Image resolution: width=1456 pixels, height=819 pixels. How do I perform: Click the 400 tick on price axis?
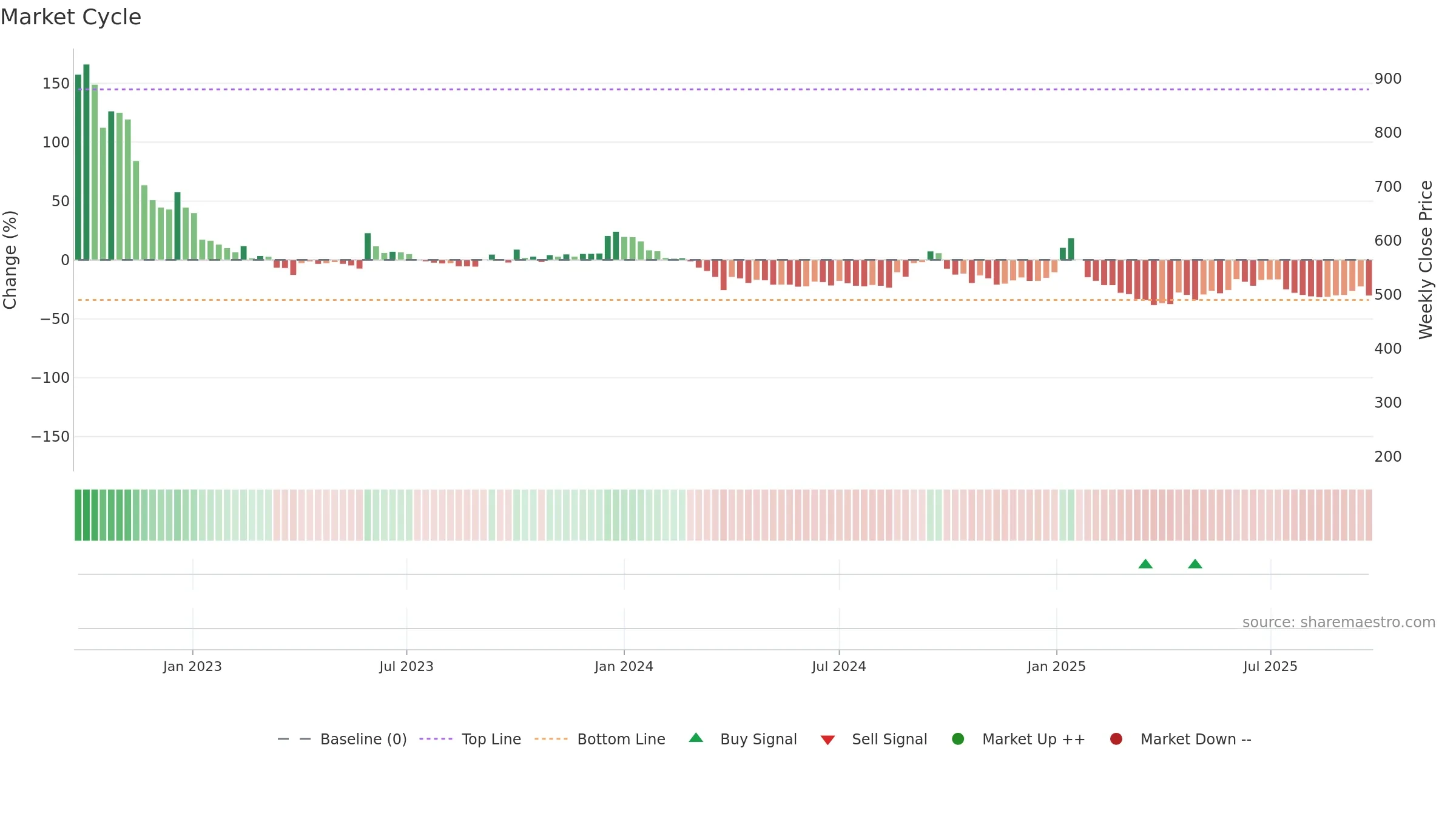tap(1388, 349)
